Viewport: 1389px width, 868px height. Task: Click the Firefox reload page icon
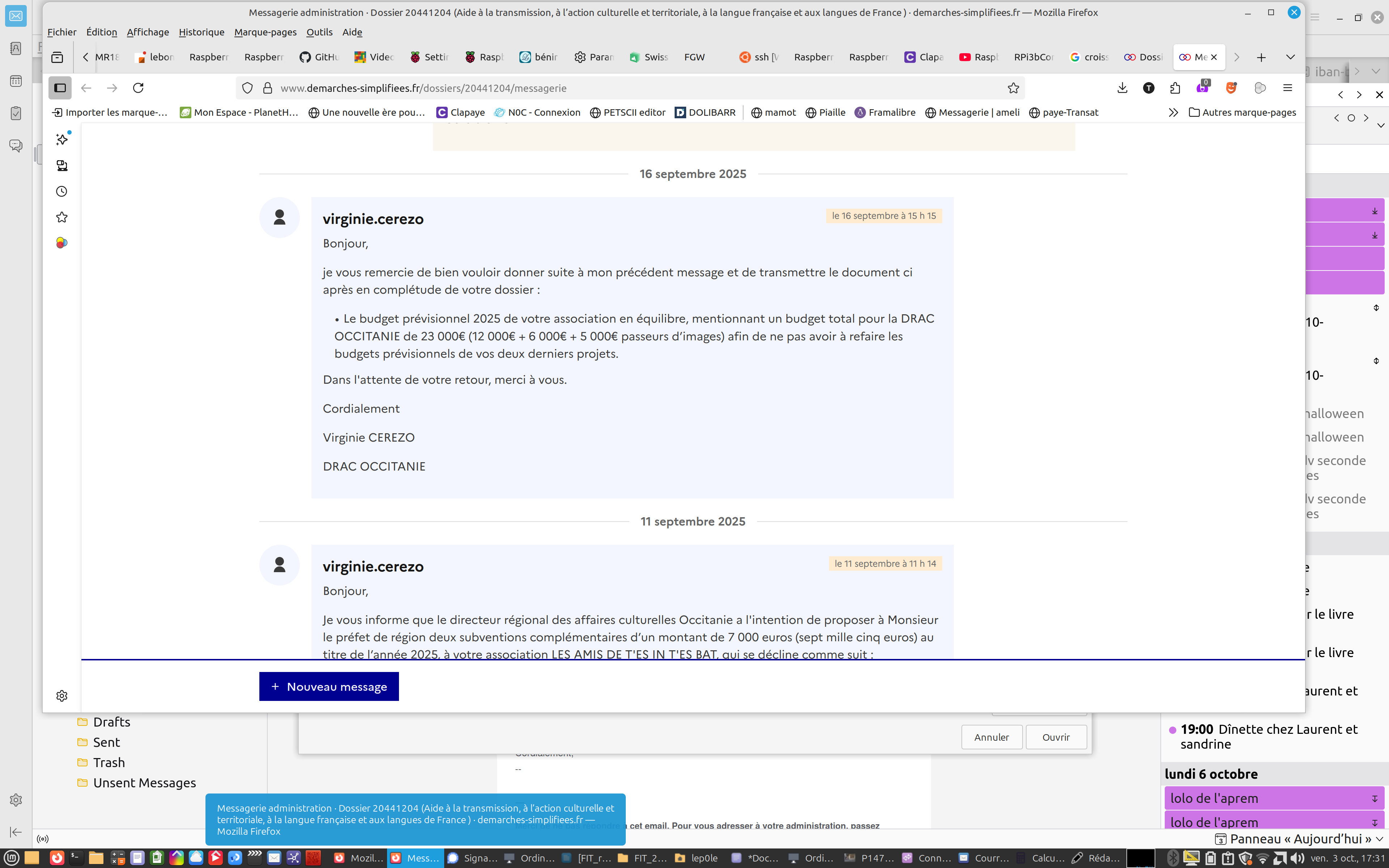(138, 88)
